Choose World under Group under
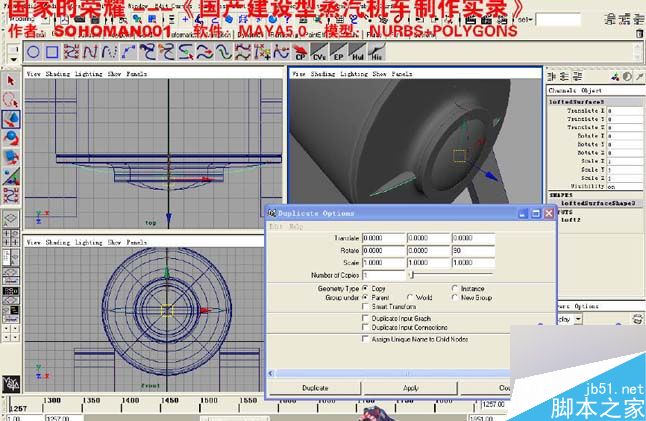 [x=410, y=297]
